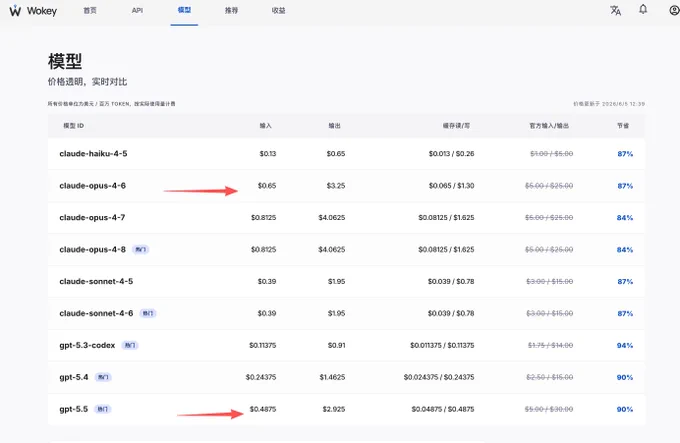Click cache price $0.04875 / $0.4875
The image size is (680, 443).
(x=443, y=409)
